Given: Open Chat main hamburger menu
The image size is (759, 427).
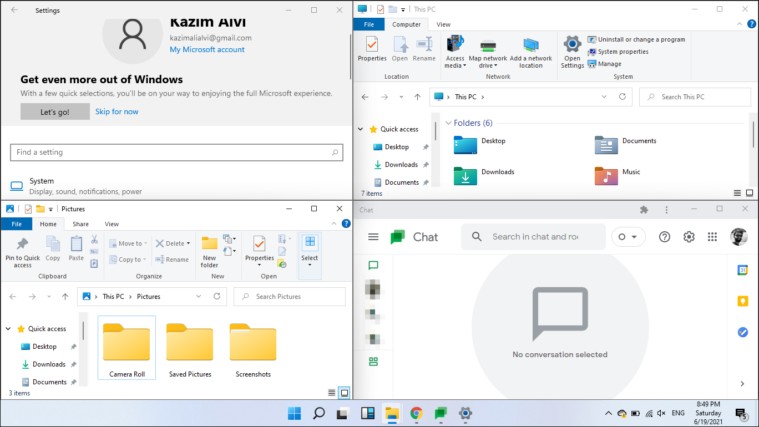Looking at the screenshot, I should point(373,237).
